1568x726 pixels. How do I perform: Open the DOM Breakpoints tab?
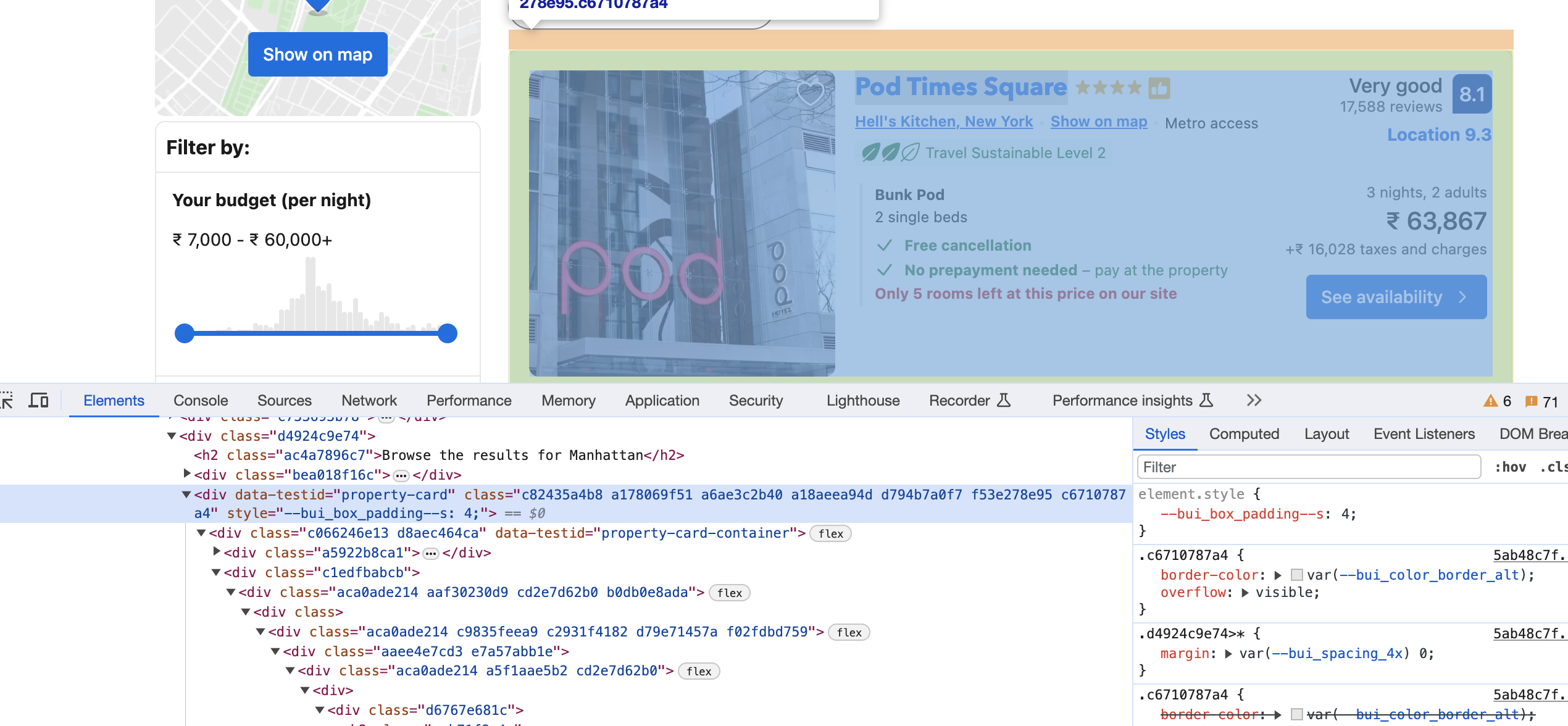click(1533, 434)
